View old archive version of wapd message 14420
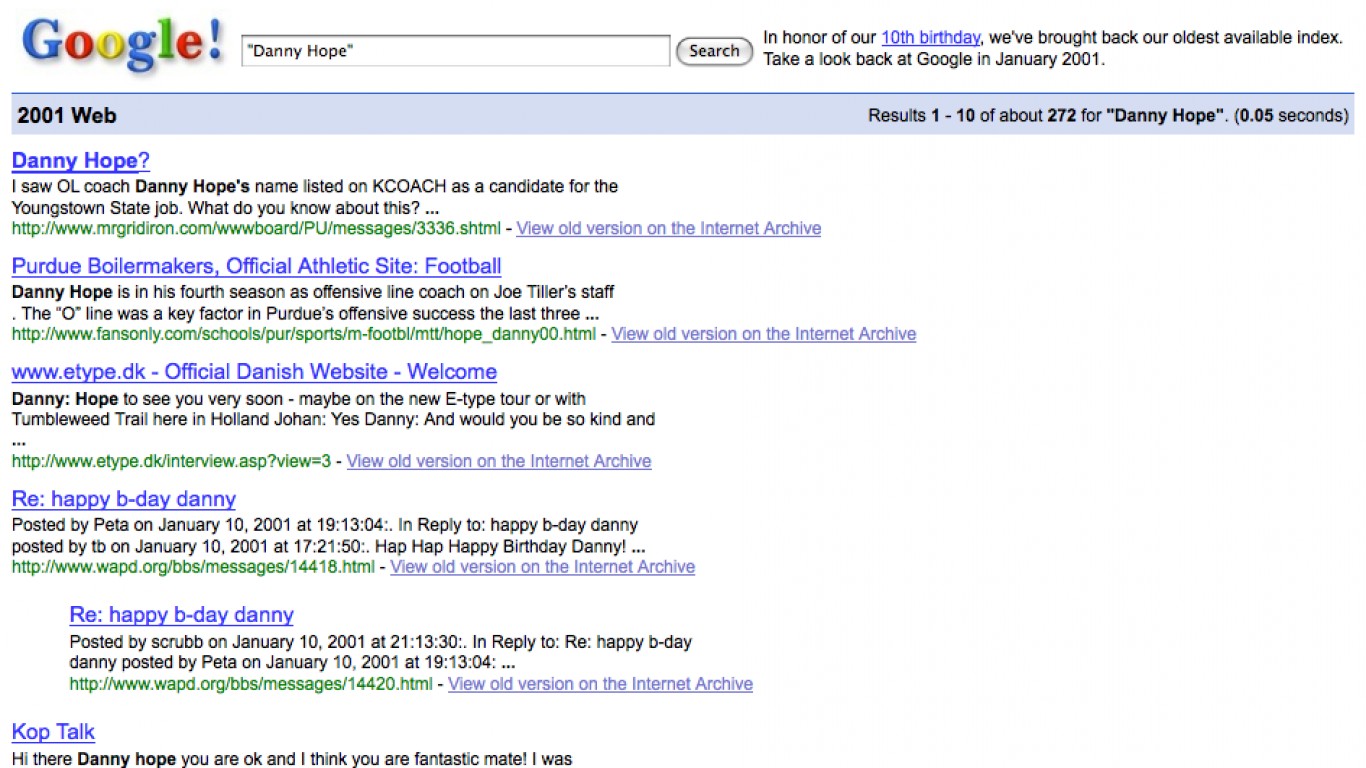Screen dimensions: 1366x768 (x=600, y=684)
